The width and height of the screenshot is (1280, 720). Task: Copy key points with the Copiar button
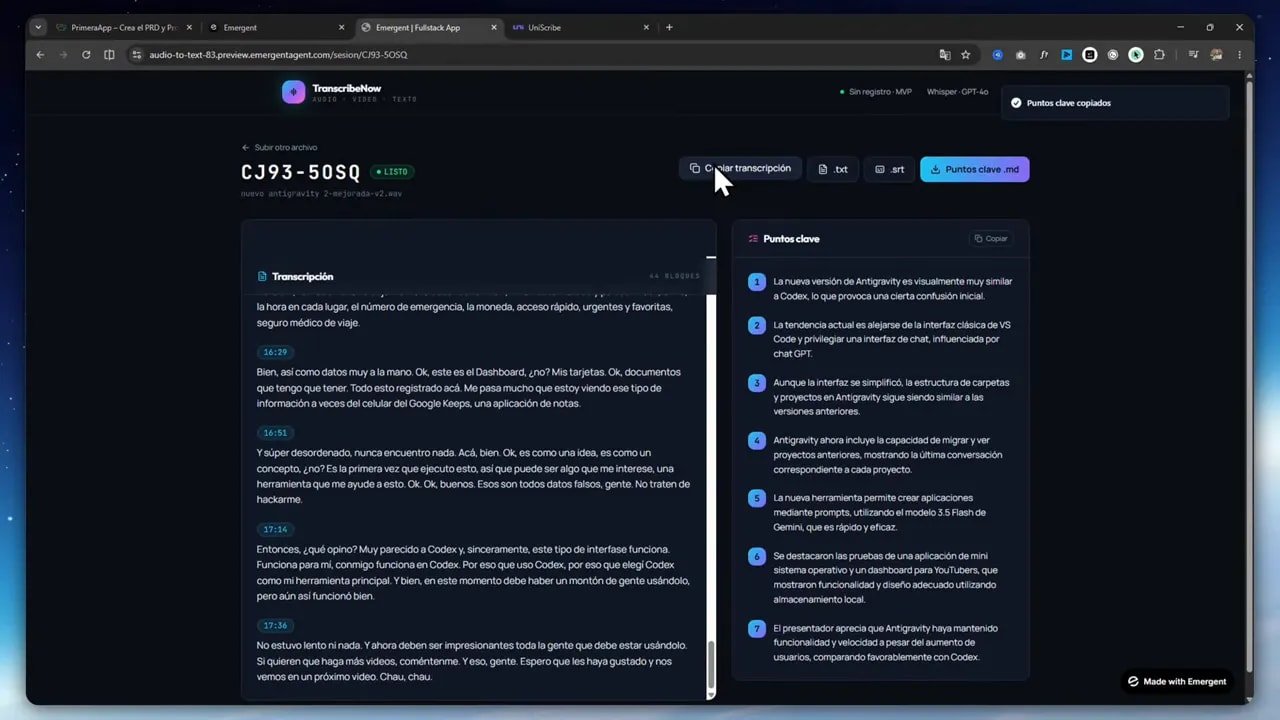[x=990, y=239]
